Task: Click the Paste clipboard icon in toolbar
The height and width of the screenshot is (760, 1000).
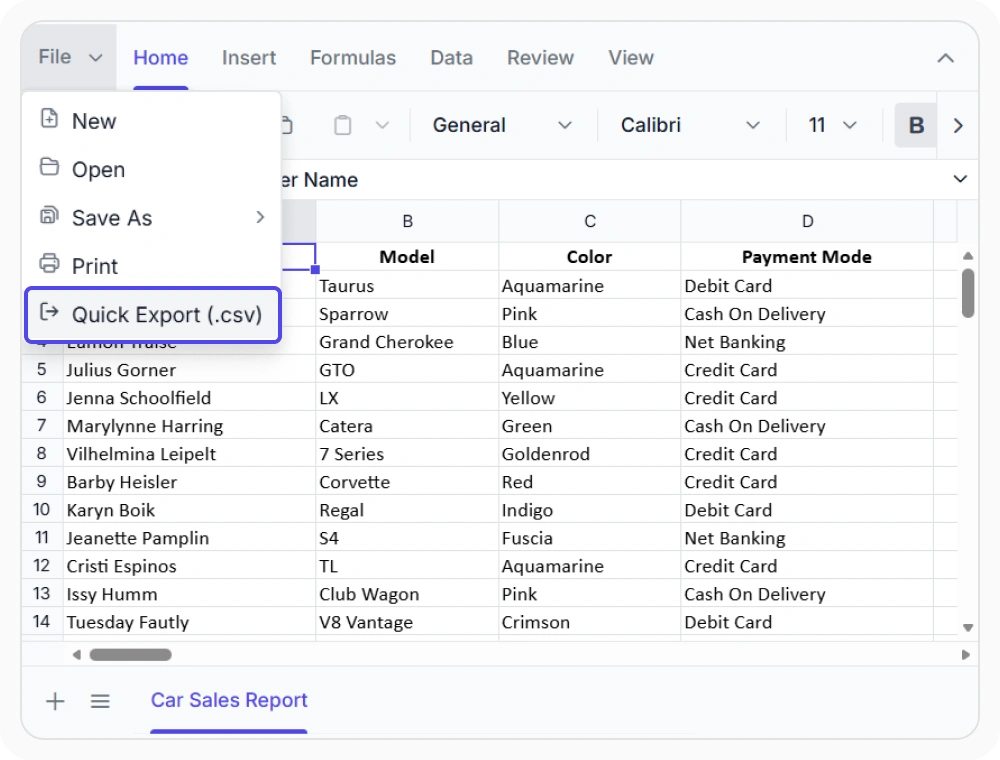Action: (x=342, y=126)
